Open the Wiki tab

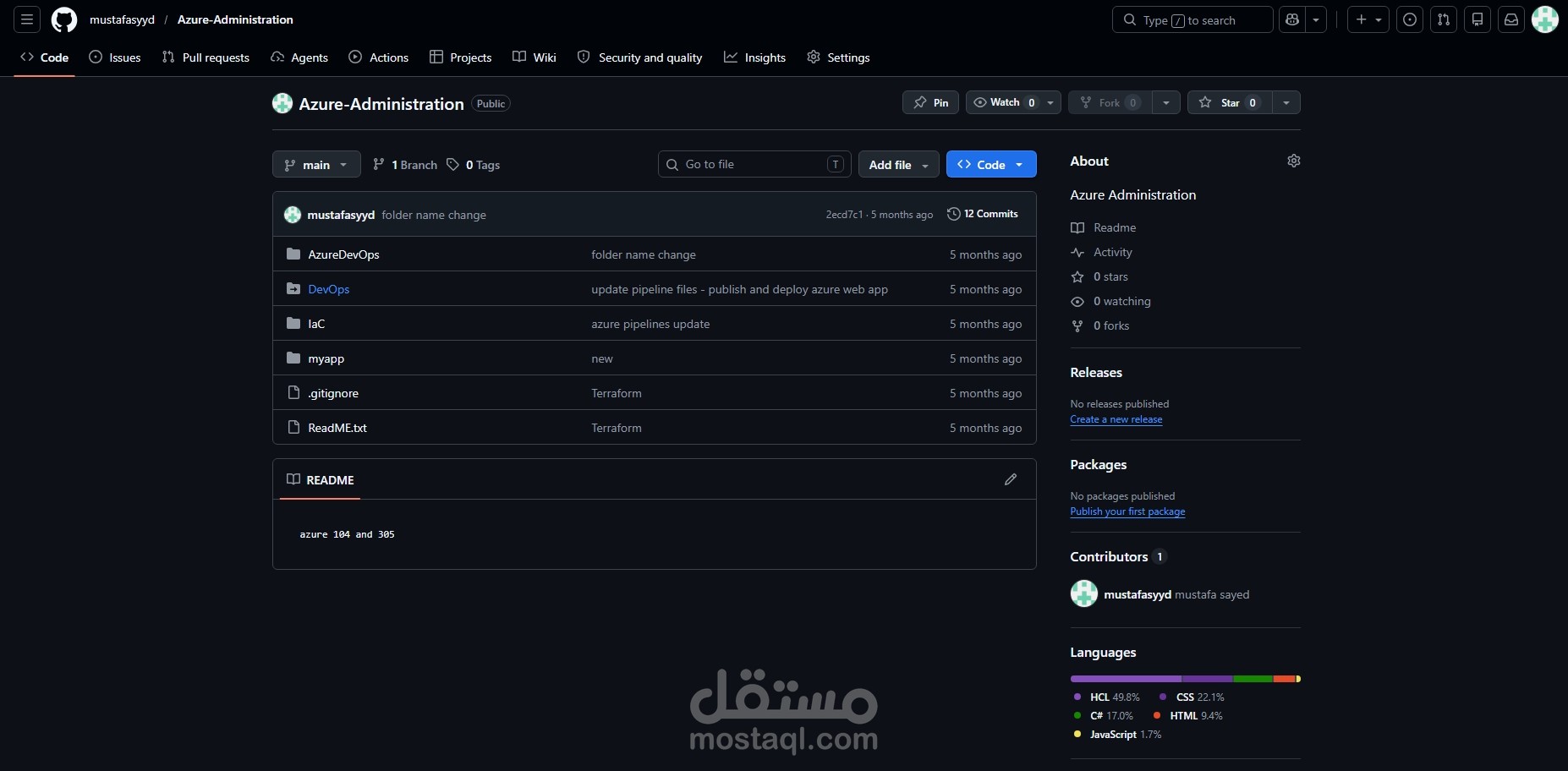(535, 57)
